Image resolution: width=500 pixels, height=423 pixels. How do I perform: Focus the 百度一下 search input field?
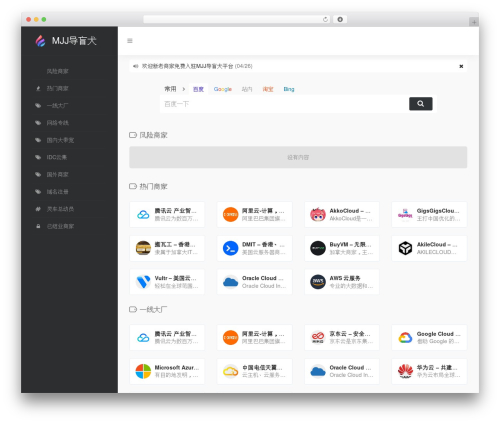coord(284,104)
